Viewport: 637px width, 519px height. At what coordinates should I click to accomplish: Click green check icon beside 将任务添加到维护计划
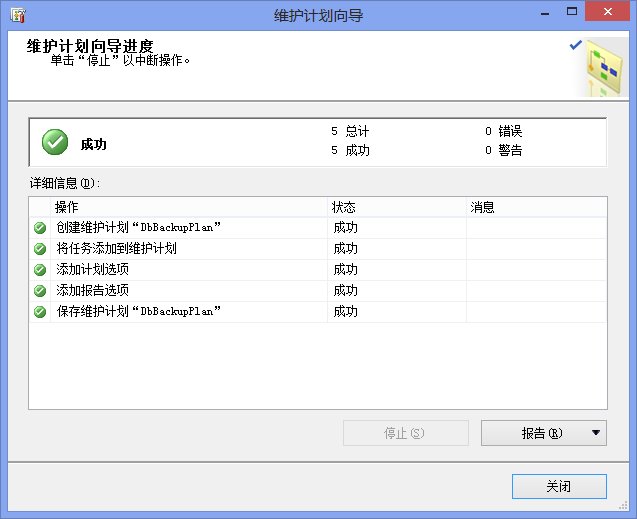click(40, 249)
